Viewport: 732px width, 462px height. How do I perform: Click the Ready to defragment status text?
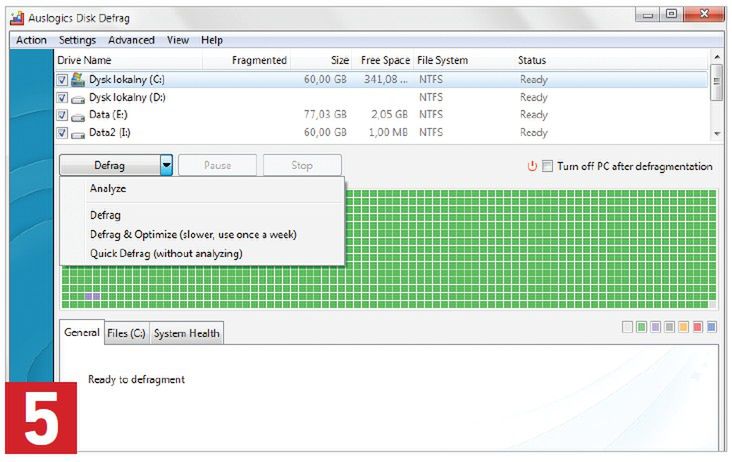136,379
